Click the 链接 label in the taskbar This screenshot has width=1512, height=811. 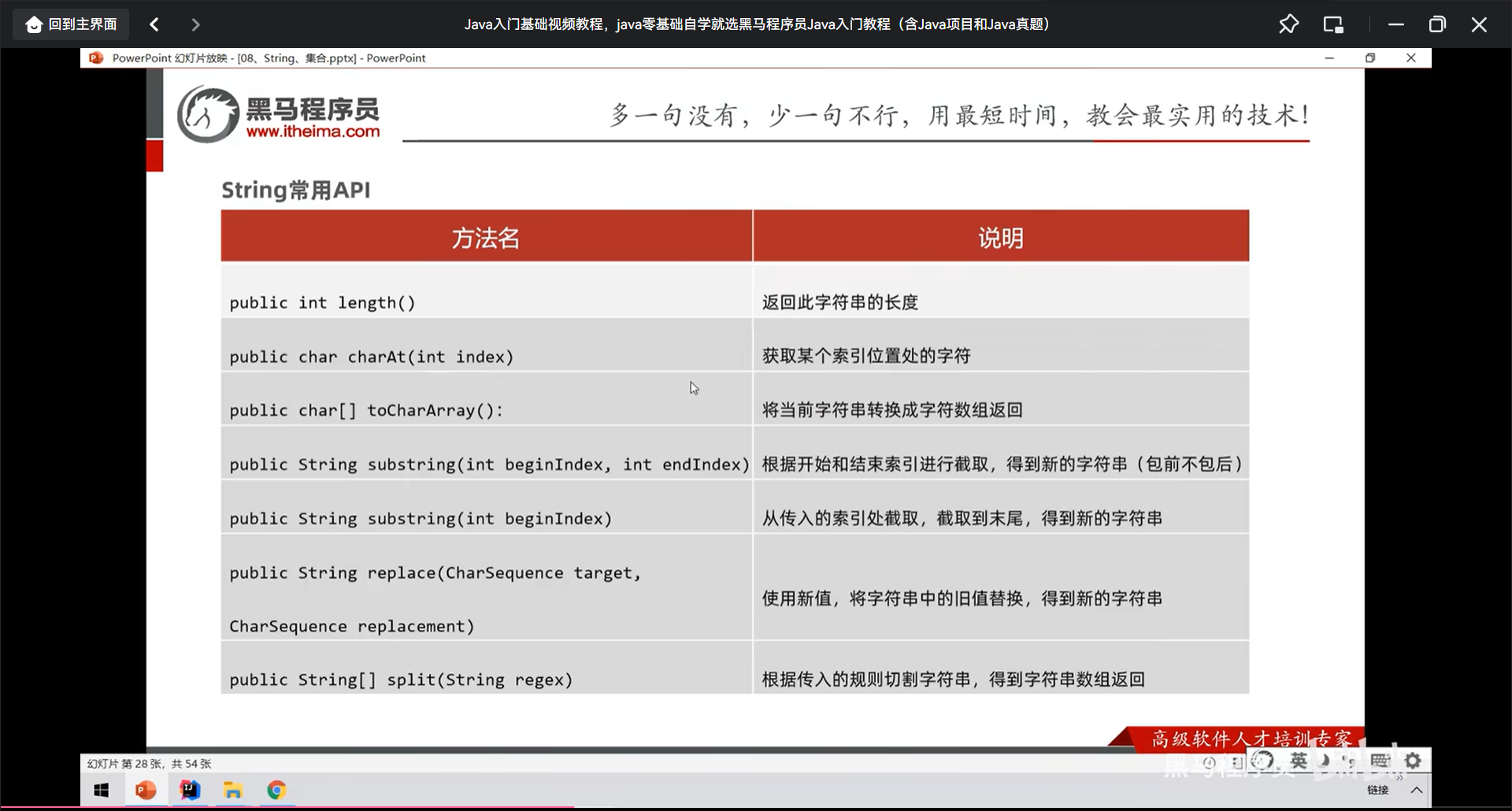[x=1378, y=790]
